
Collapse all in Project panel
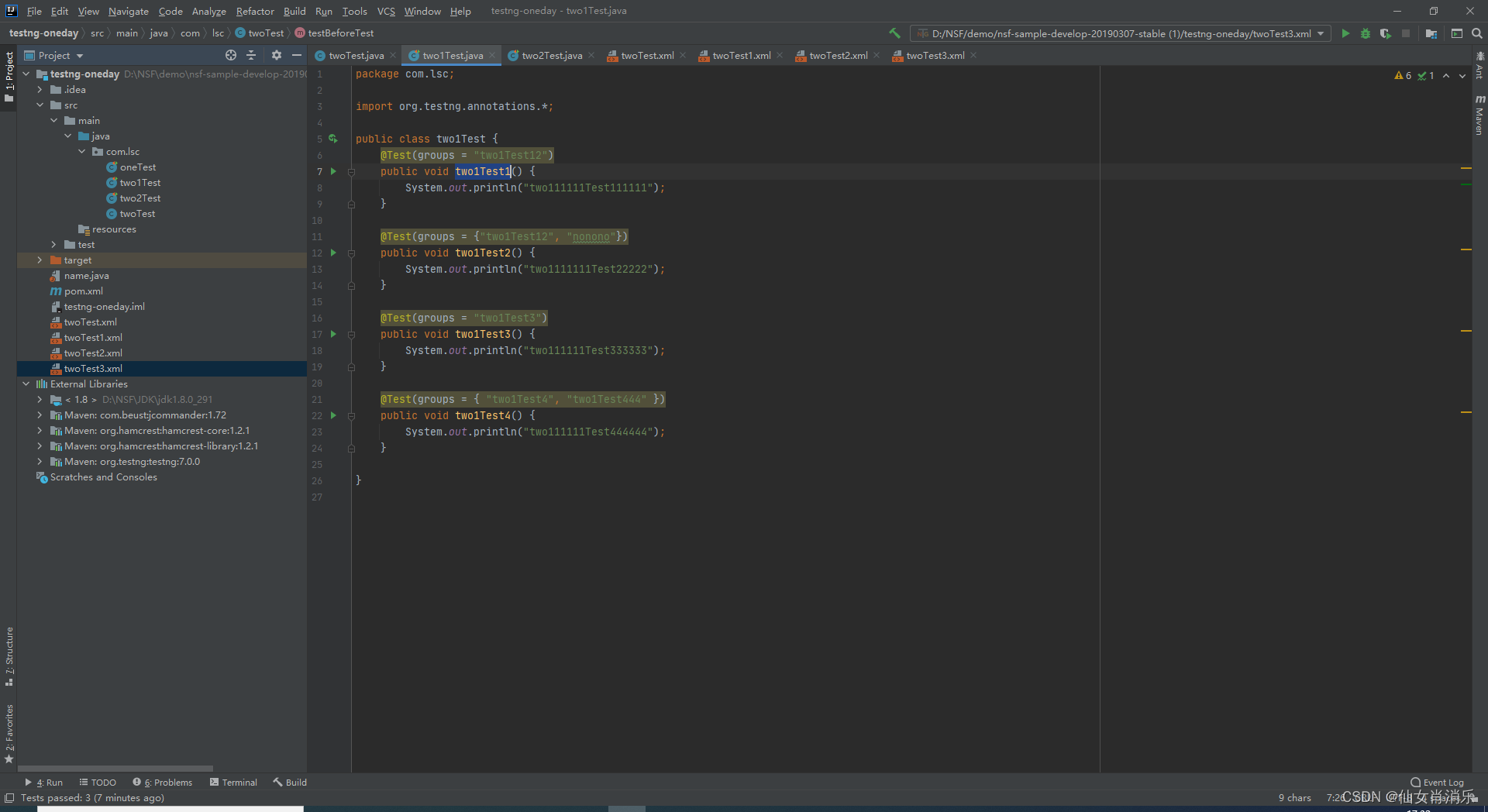[251, 55]
